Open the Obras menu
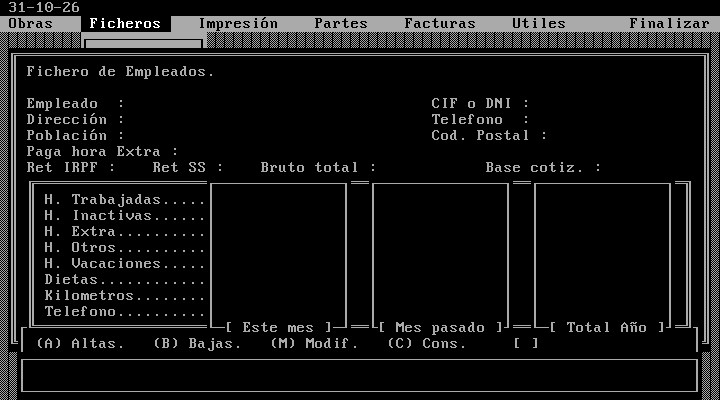This screenshot has width=720, height=400. 30,23
